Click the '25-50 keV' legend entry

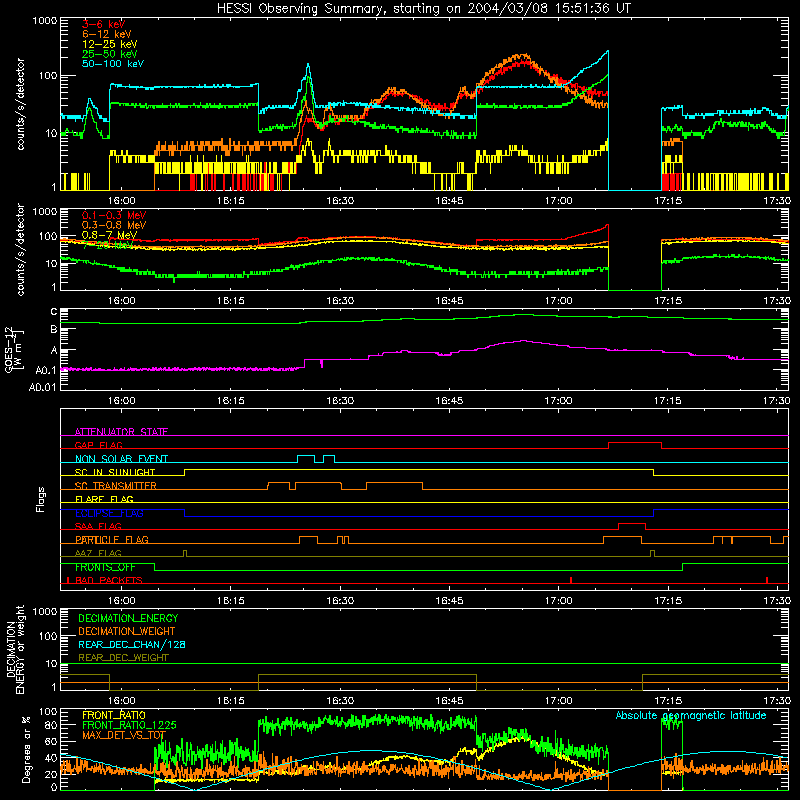(110, 54)
